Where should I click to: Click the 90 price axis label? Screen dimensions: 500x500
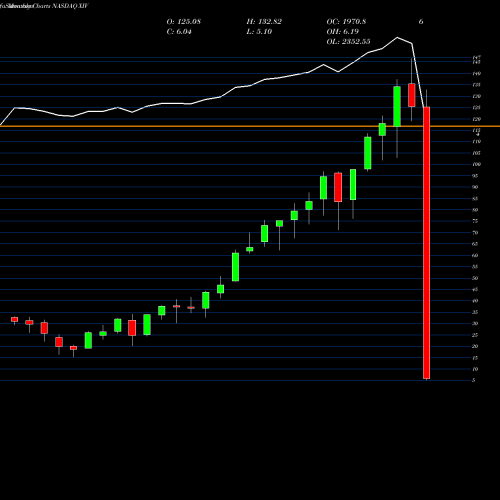(475, 187)
